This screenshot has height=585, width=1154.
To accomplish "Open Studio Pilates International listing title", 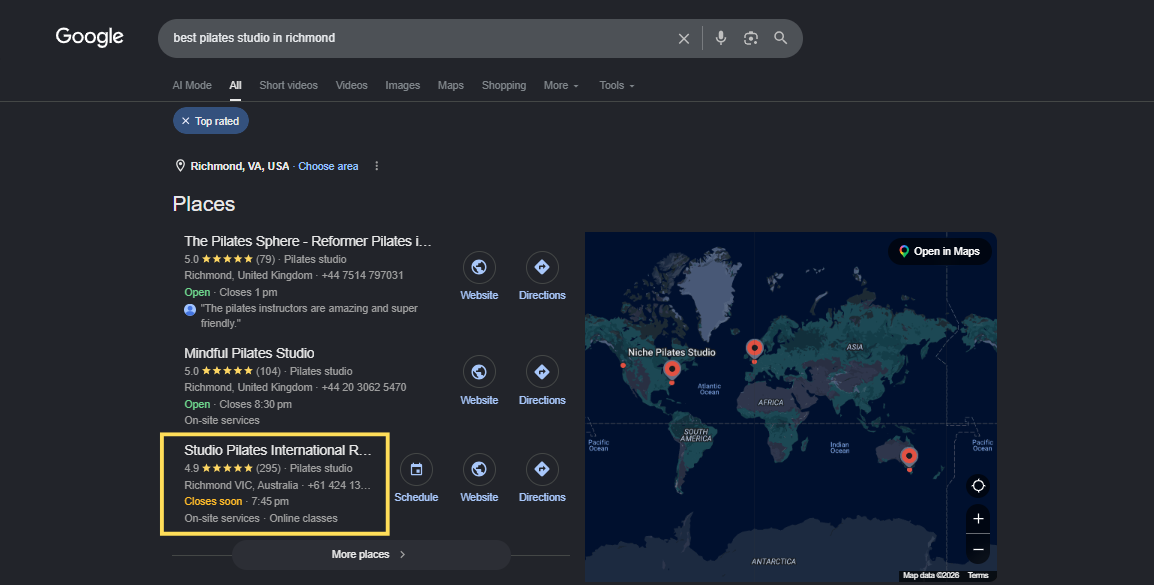I will [x=277, y=450].
